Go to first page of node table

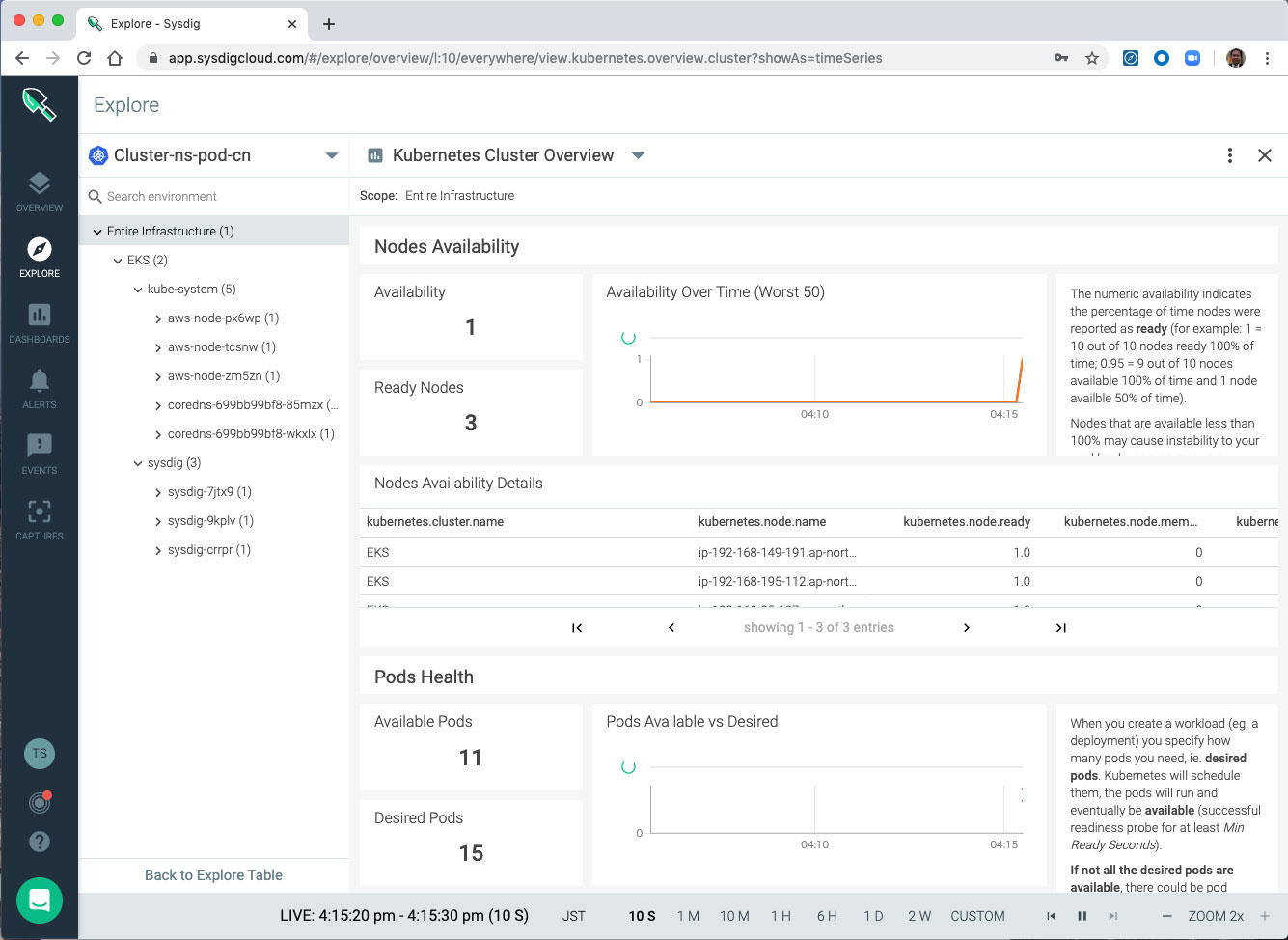[x=577, y=627]
